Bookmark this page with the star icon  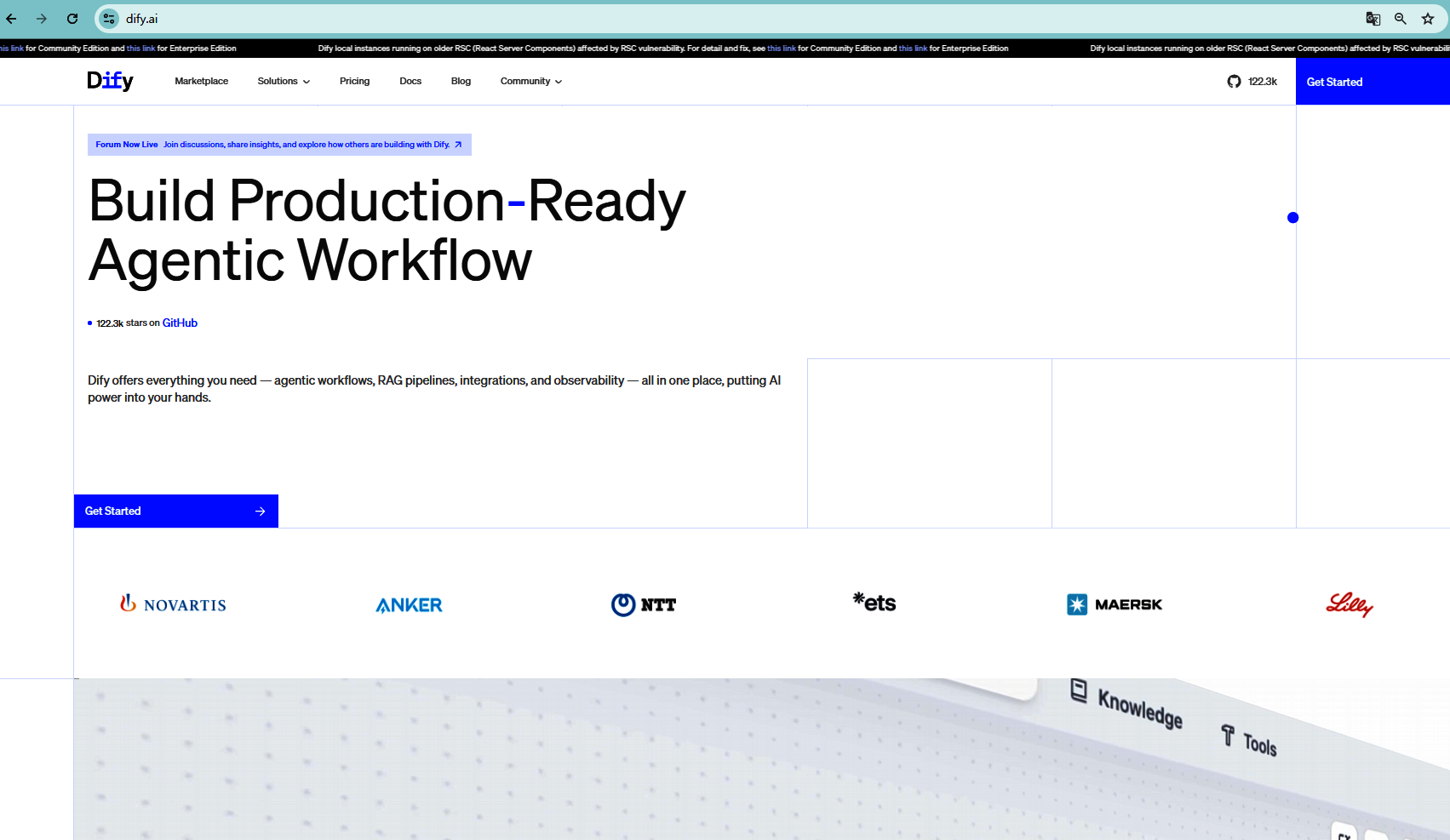[1428, 19]
